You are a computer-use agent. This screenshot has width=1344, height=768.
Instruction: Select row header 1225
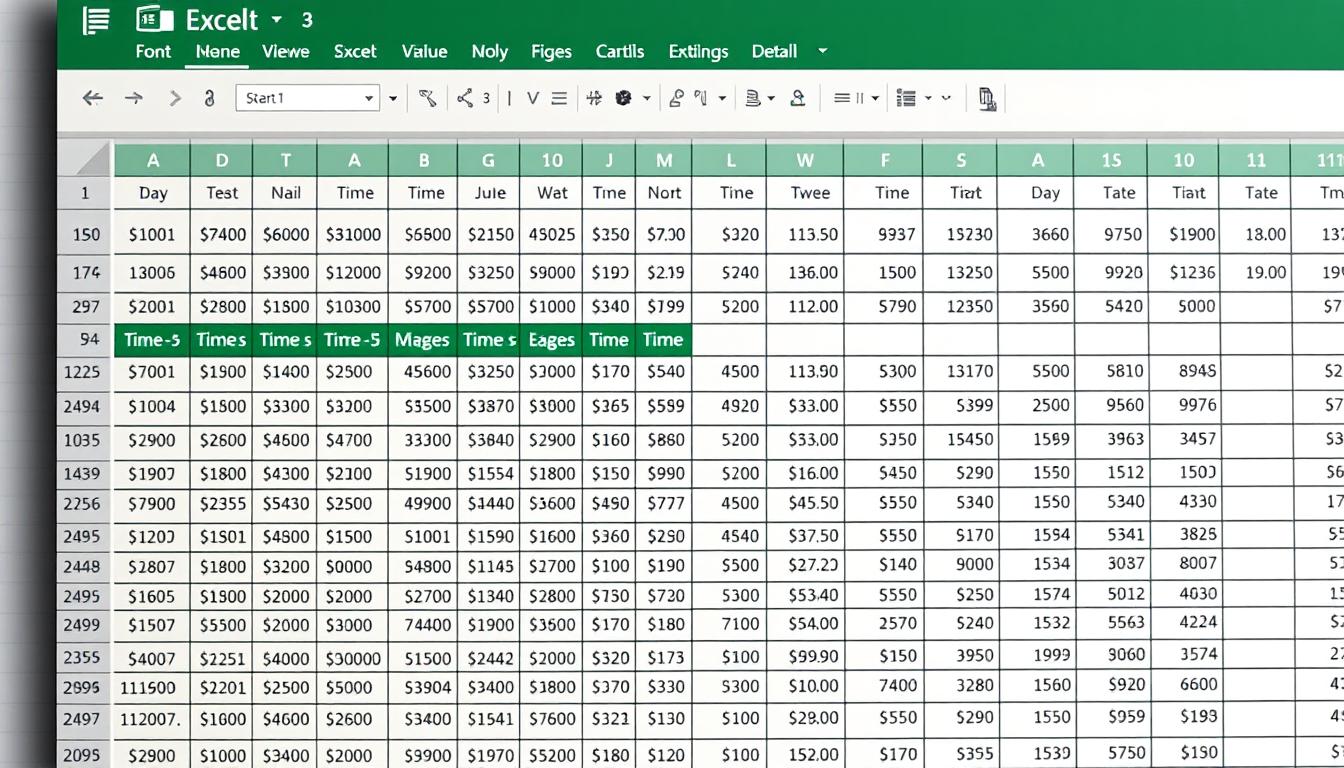point(85,371)
